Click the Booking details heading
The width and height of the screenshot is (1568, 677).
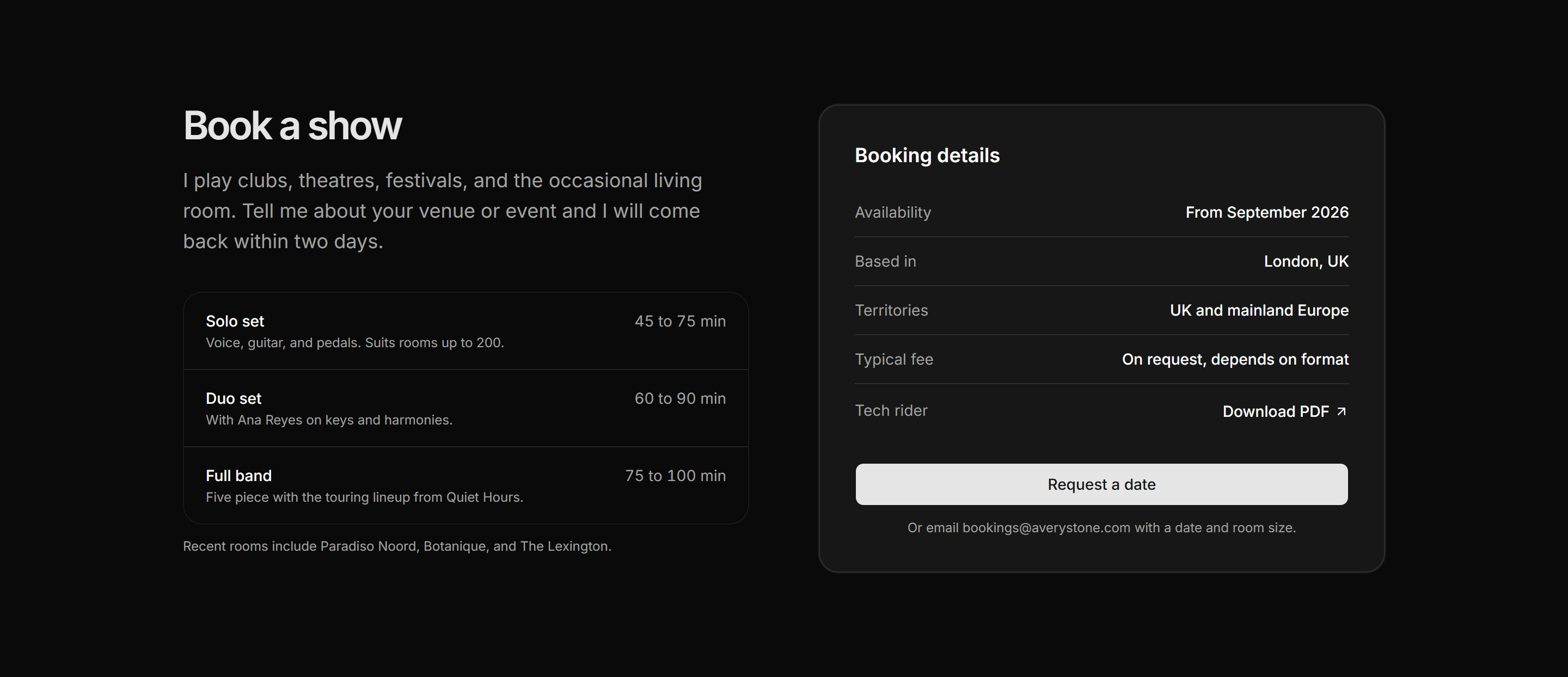coord(927,155)
